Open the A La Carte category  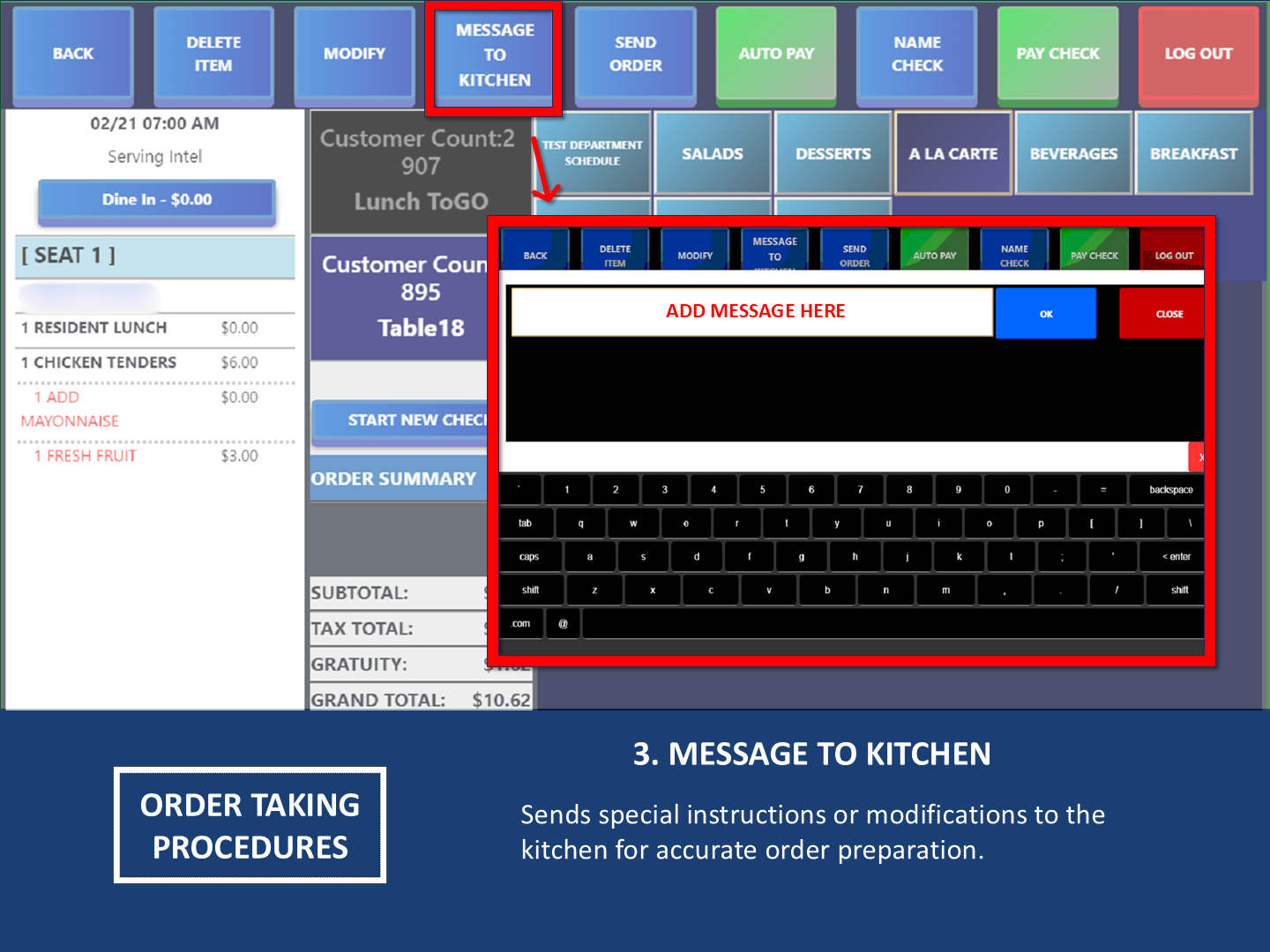click(x=953, y=153)
